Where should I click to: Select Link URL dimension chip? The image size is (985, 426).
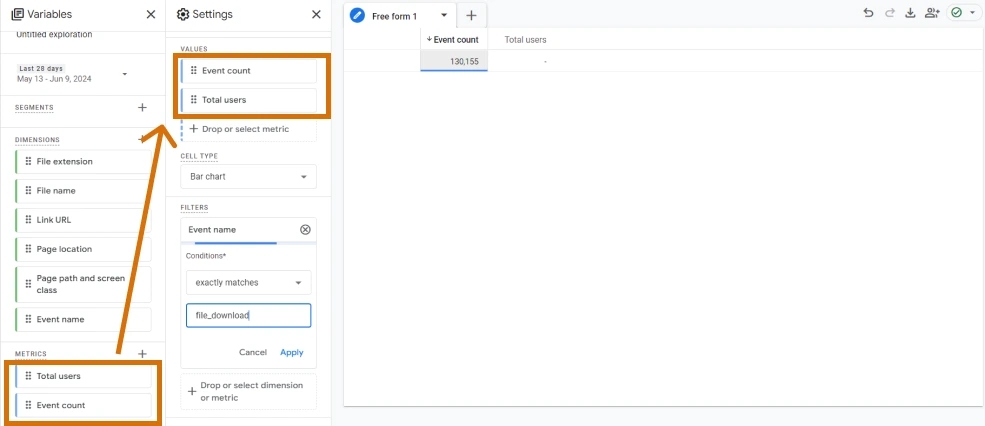click(83, 220)
